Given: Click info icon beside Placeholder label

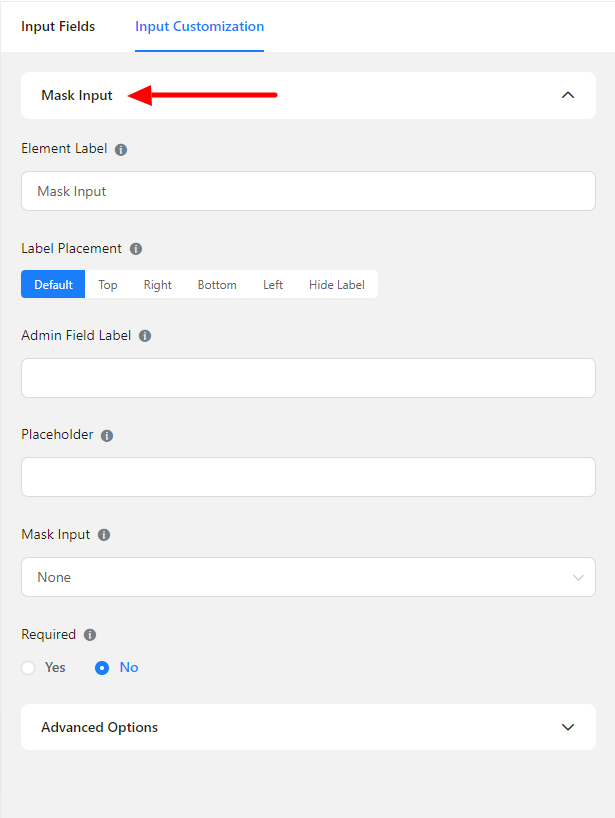Looking at the screenshot, I should (x=107, y=436).
